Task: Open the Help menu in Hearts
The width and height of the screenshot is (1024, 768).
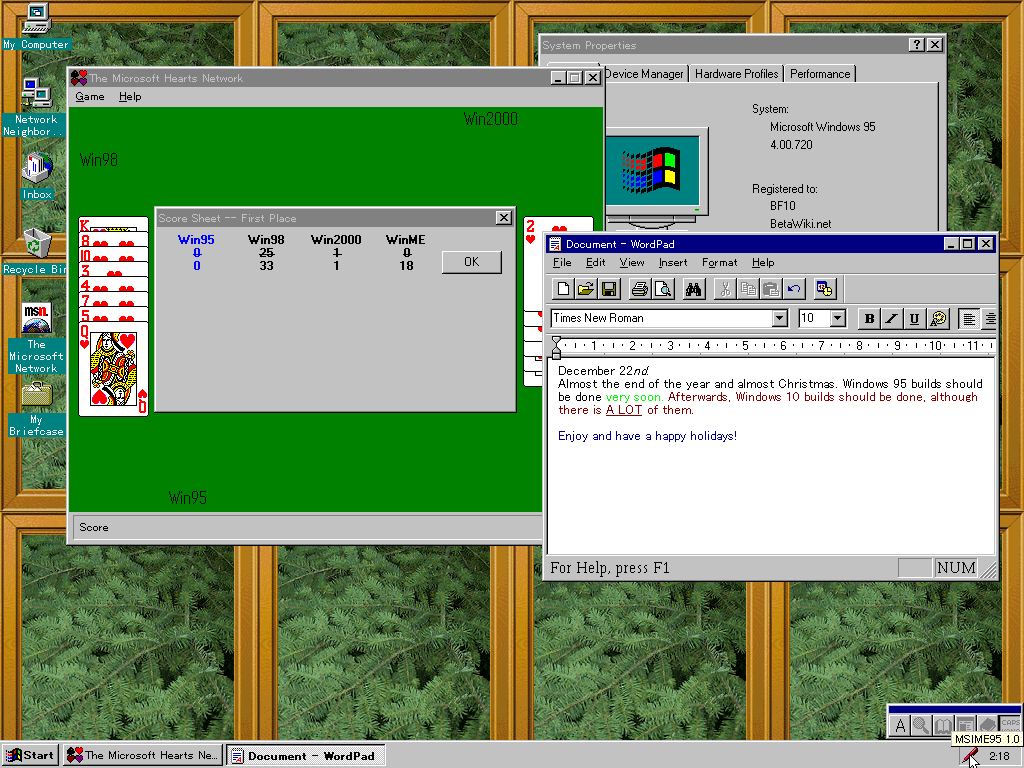Action: (130, 97)
